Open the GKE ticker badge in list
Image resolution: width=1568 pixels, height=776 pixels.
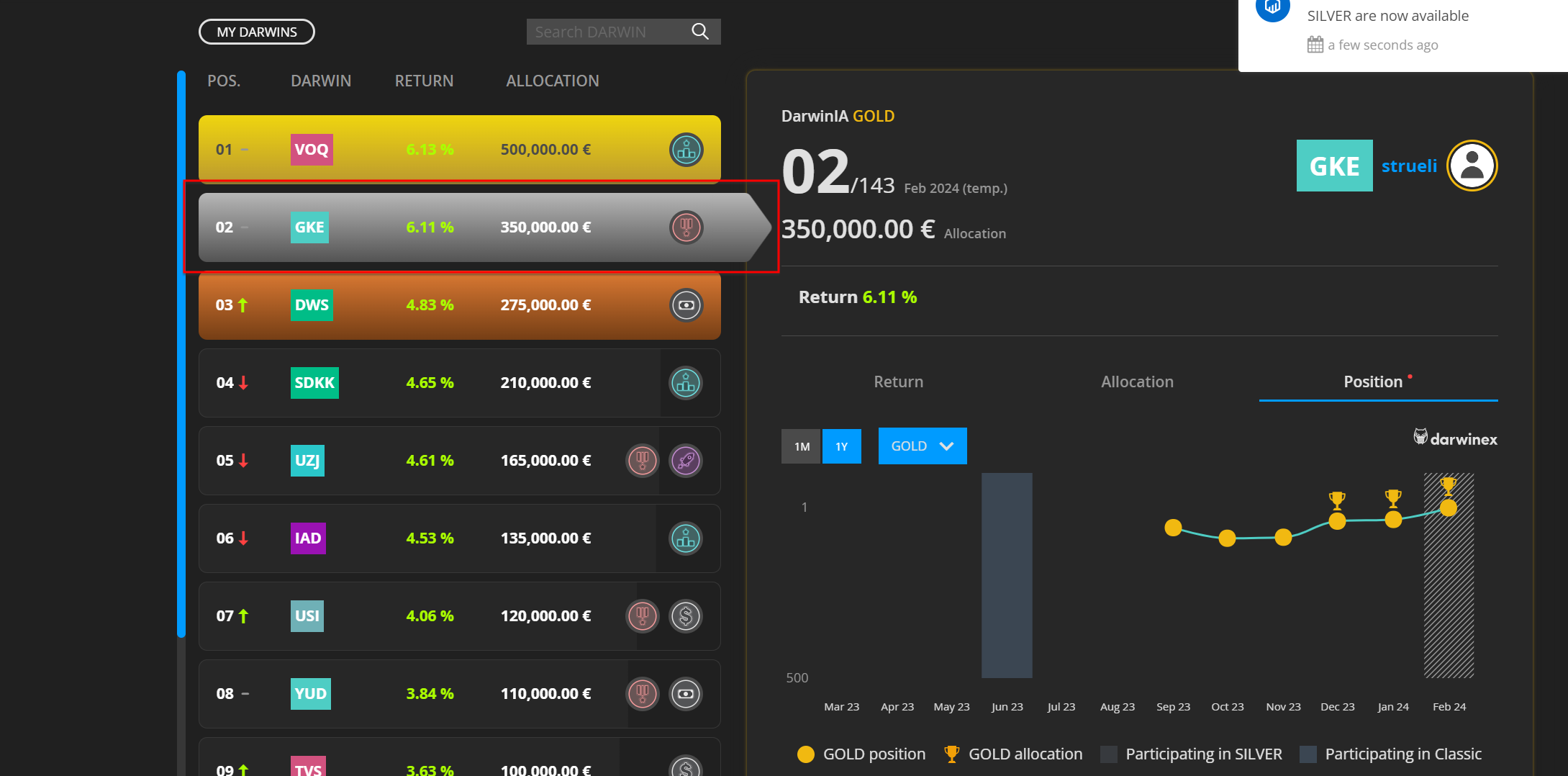309,227
